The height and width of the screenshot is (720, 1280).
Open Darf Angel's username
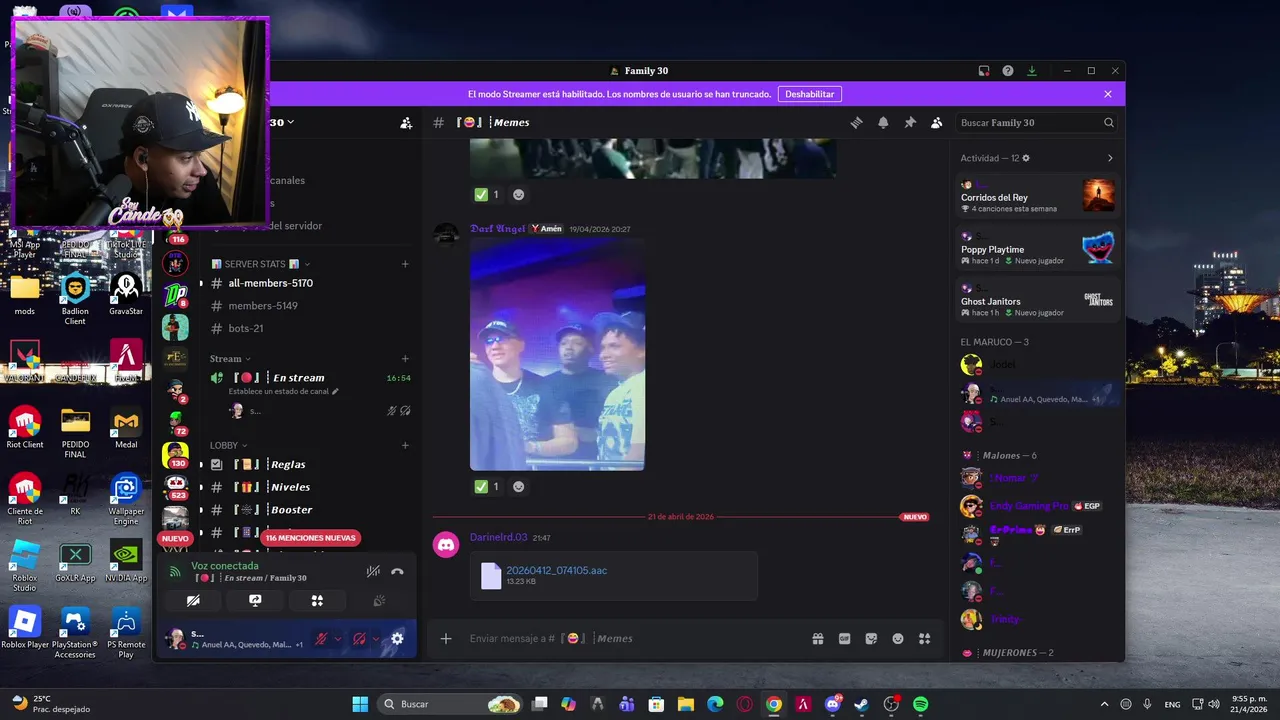pyautogui.click(x=497, y=229)
